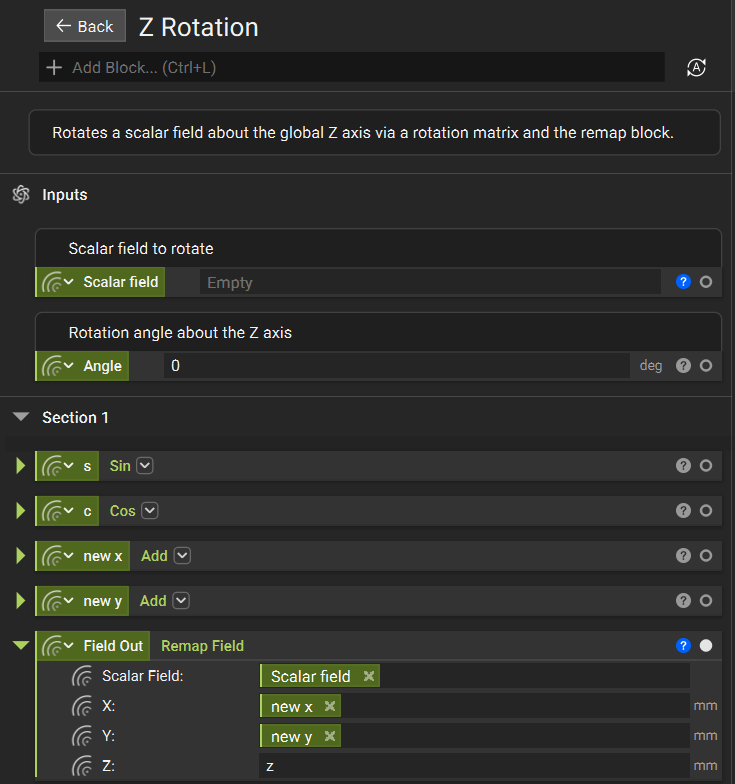Click the help icon on new x block
The width and height of the screenshot is (735, 784).
pyautogui.click(x=684, y=556)
